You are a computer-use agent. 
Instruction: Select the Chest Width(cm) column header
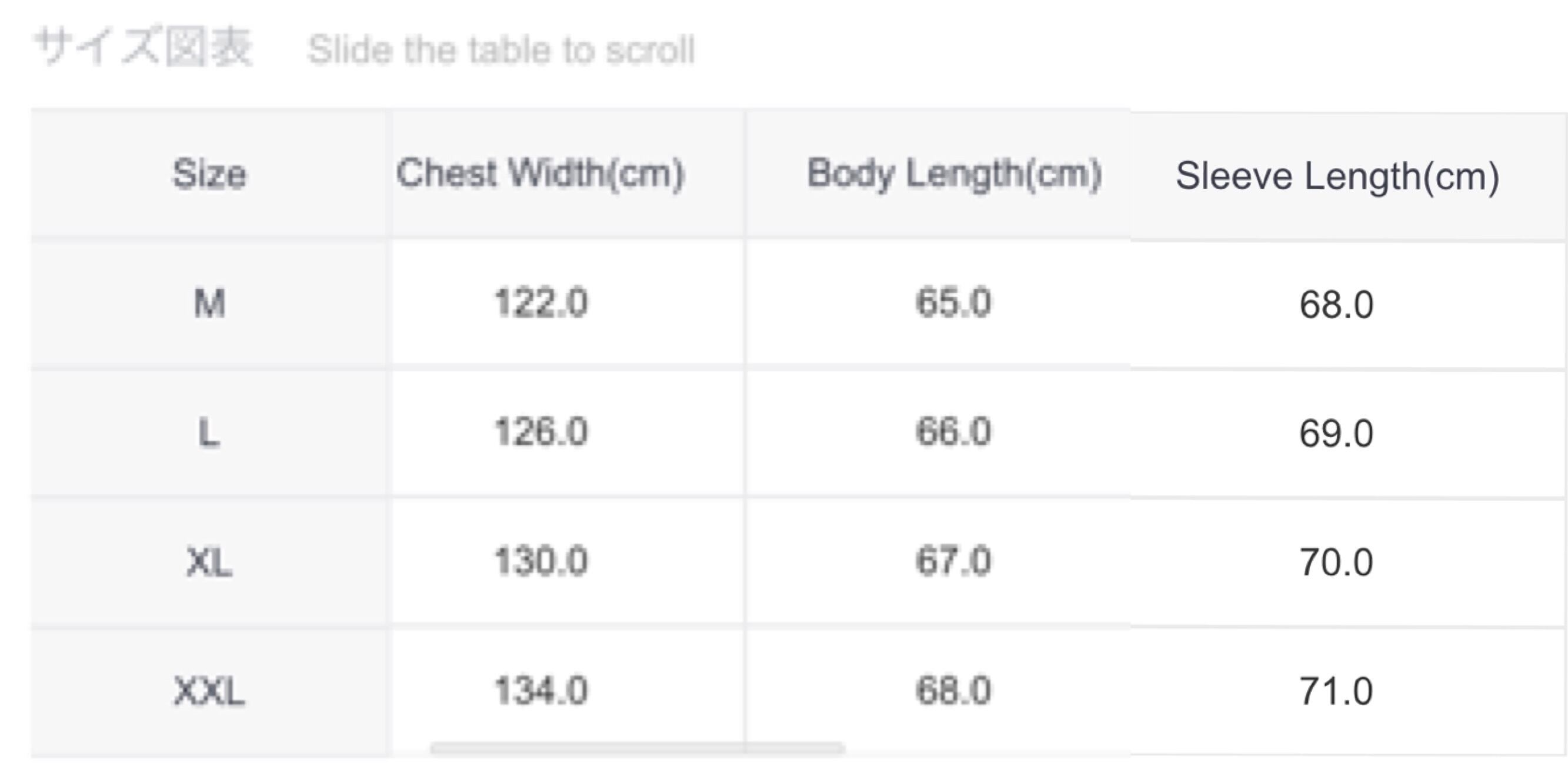coord(541,174)
